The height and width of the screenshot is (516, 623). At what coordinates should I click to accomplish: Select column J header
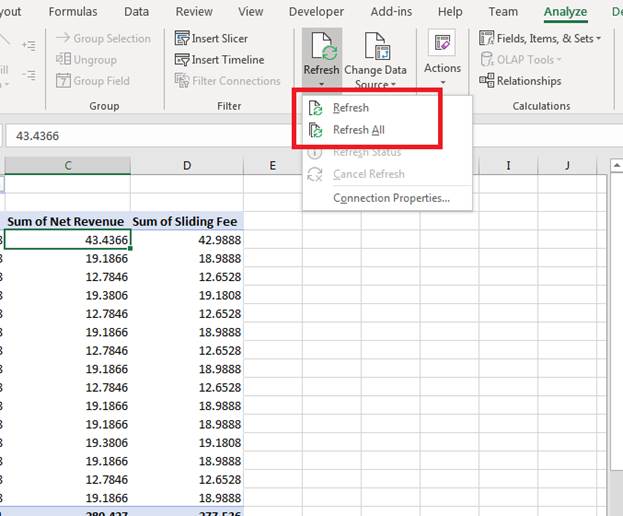pyautogui.click(x=567, y=165)
